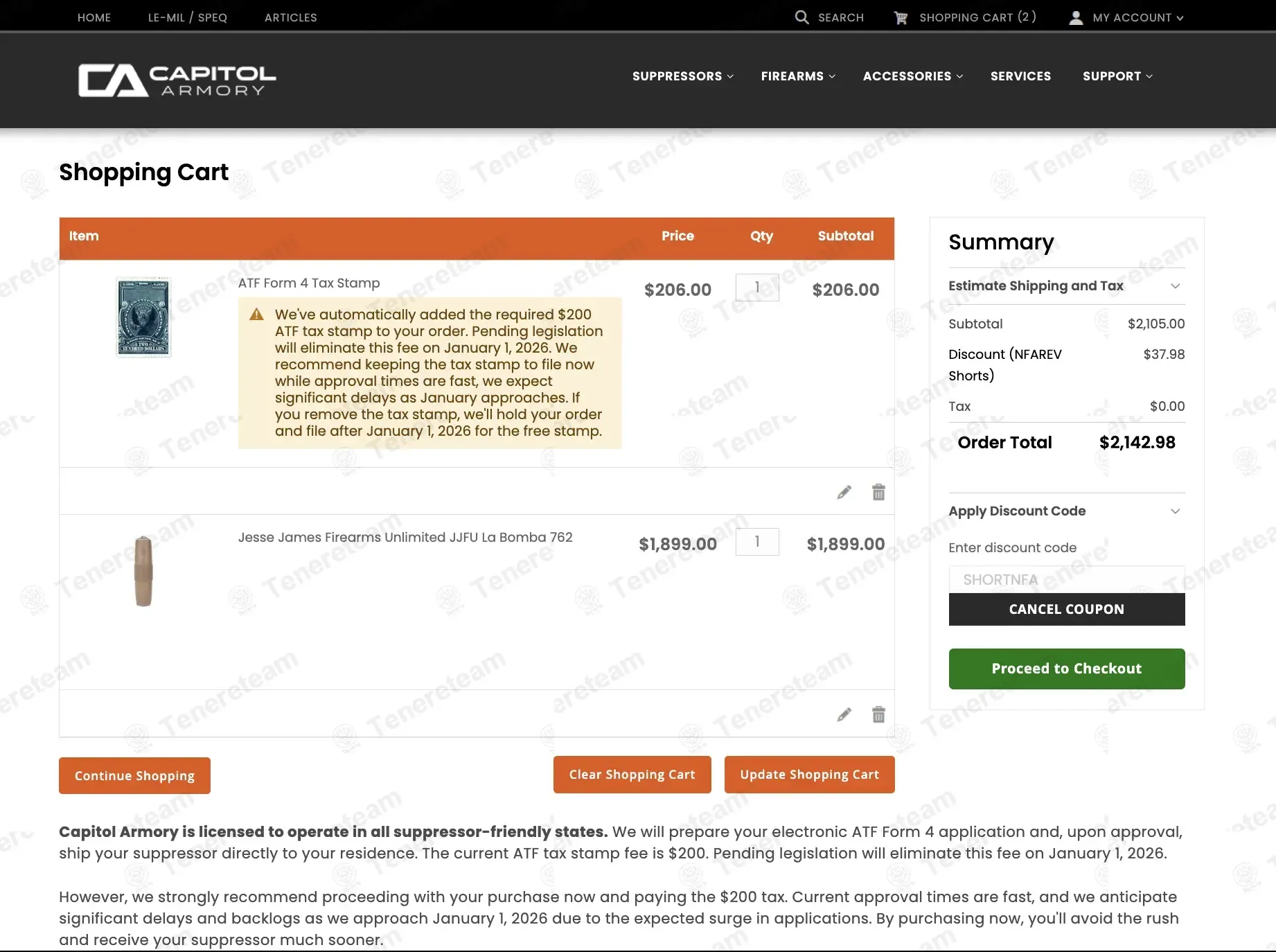Click the Cancel Coupon button
The width and height of the screenshot is (1276, 952).
[1066, 610]
